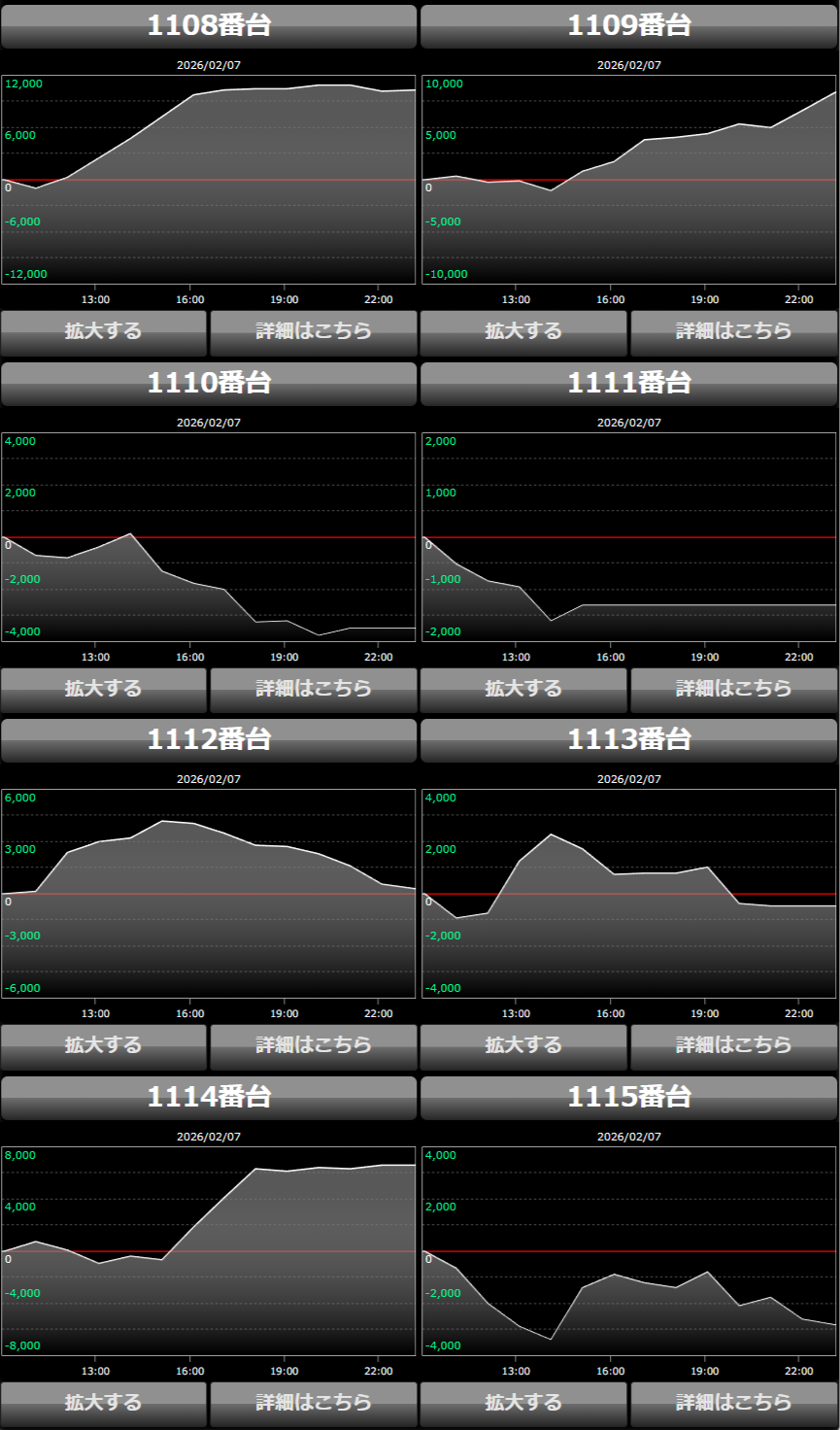This screenshot has width=840, height=1430.
Task: Enlarge the graph for machine 1109
Action: (x=523, y=332)
